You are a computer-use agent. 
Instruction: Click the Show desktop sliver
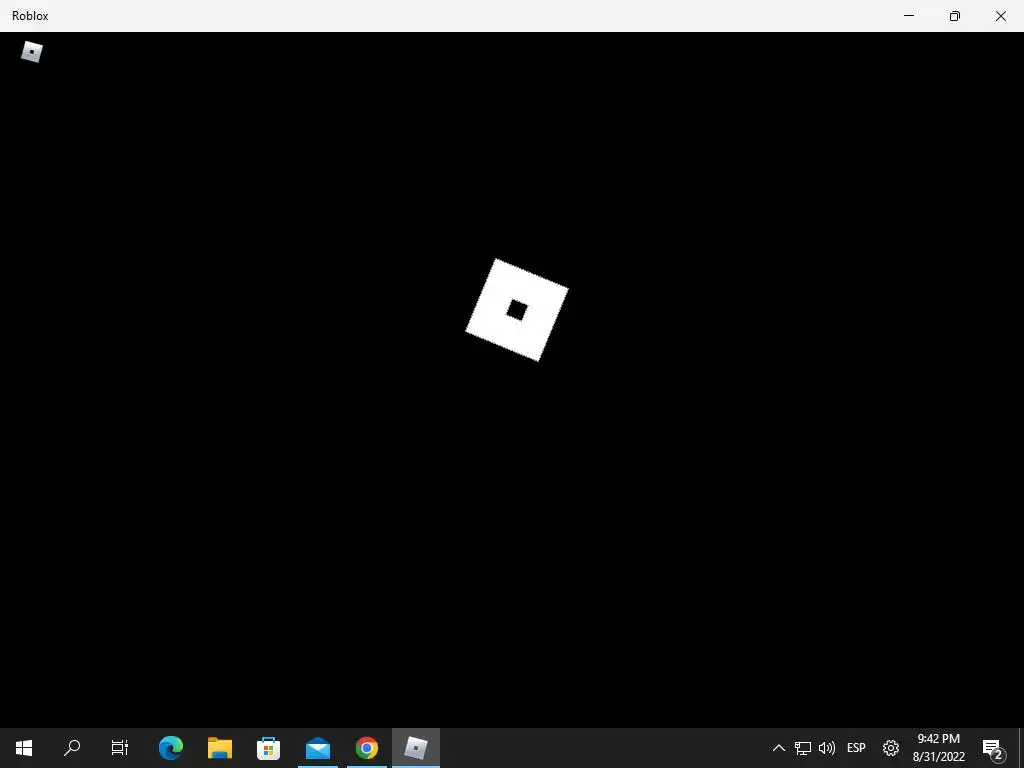click(1021, 748)
